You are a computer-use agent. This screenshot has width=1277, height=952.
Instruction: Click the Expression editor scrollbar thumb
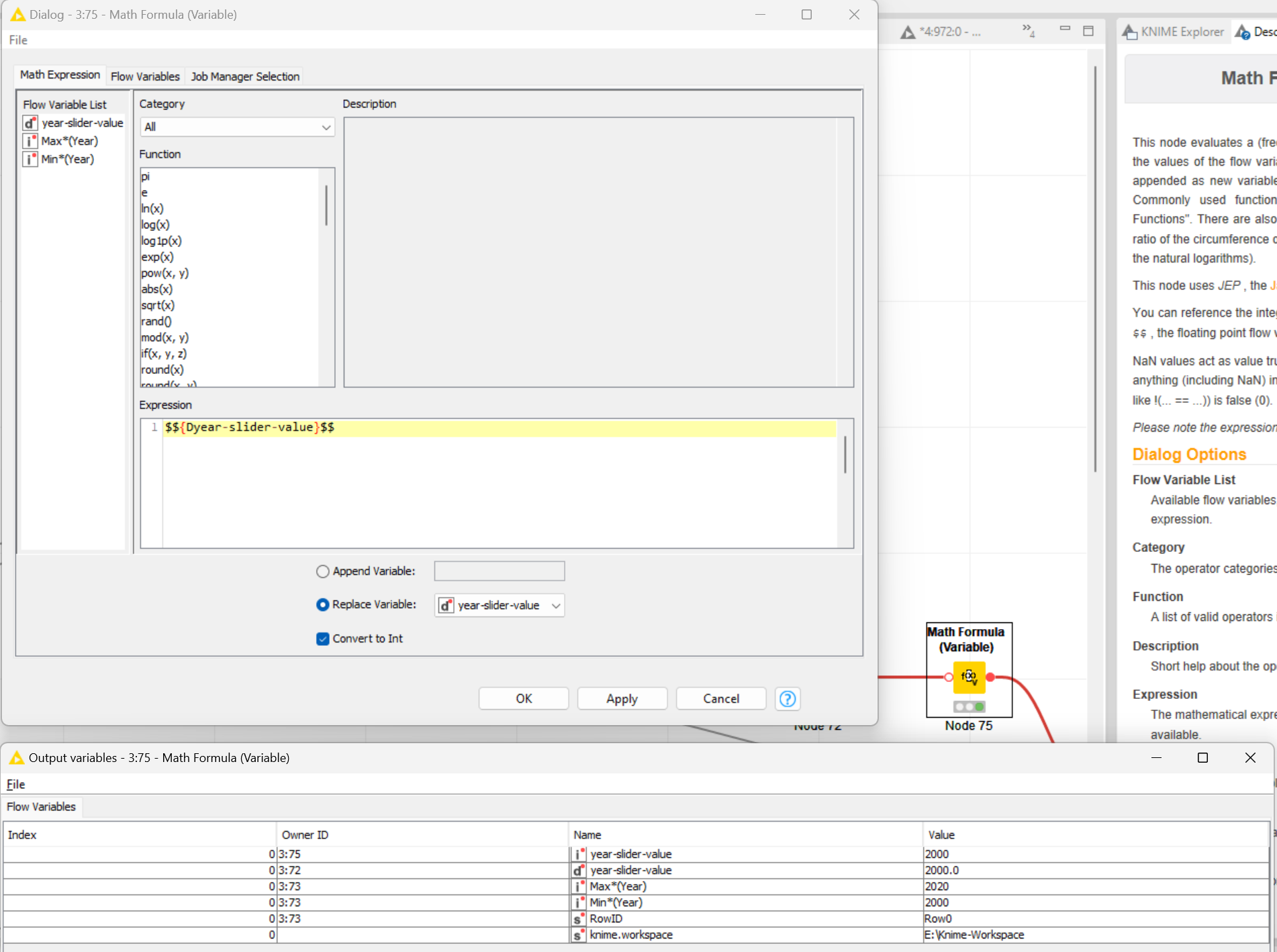tap(845, 455)
